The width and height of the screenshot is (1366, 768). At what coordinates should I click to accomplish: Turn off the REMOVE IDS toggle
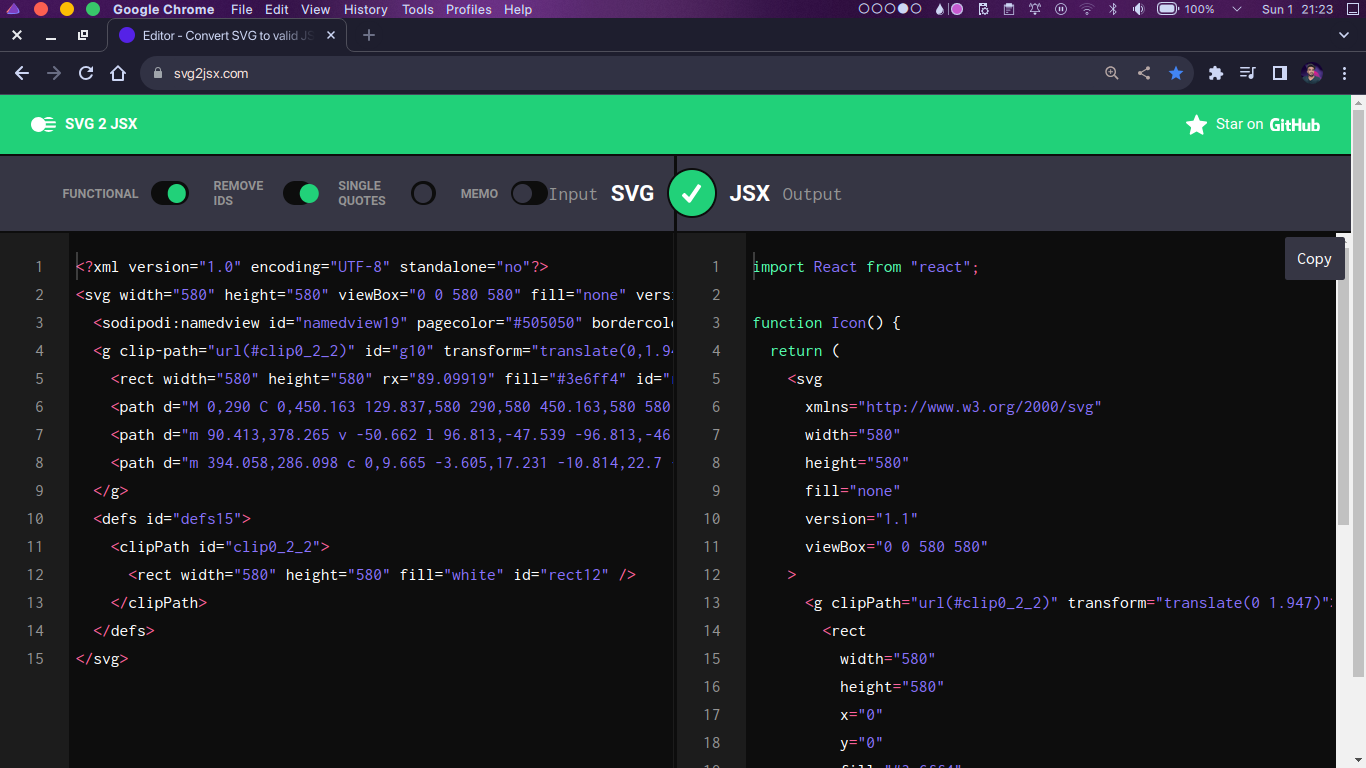coord(301,193)
